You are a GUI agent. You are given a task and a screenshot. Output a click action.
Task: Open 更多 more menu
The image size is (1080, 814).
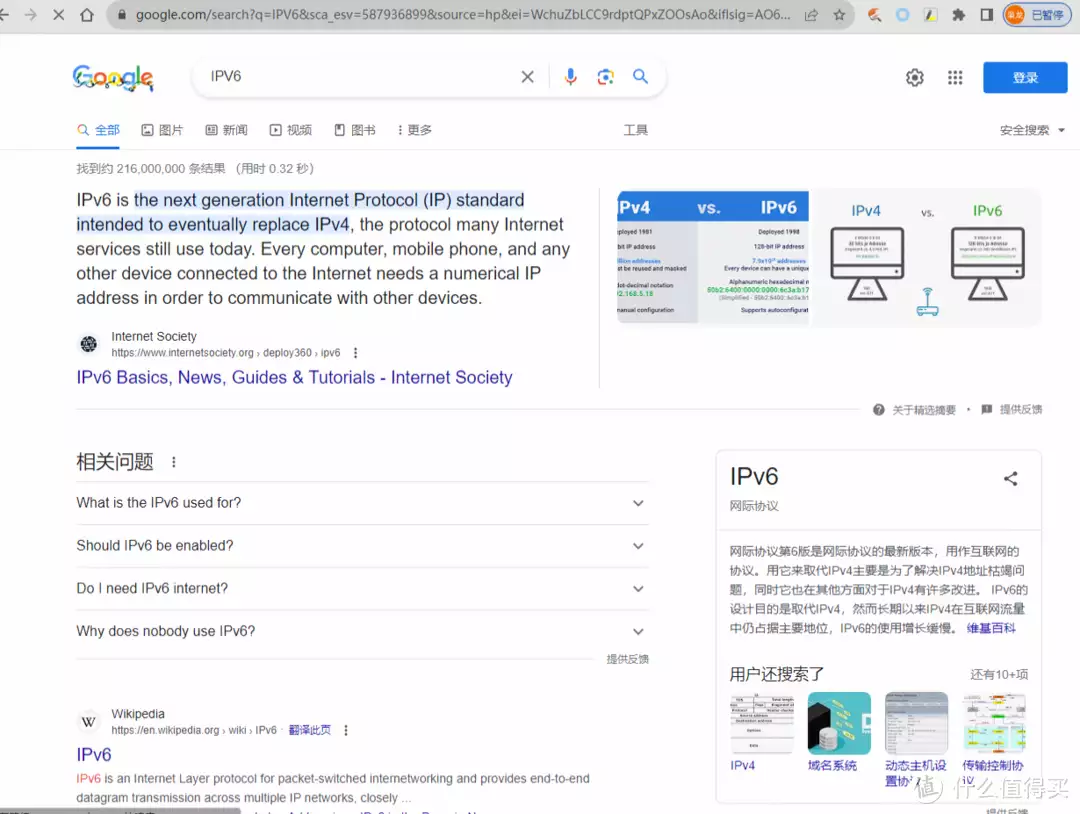tap(415, 130)
